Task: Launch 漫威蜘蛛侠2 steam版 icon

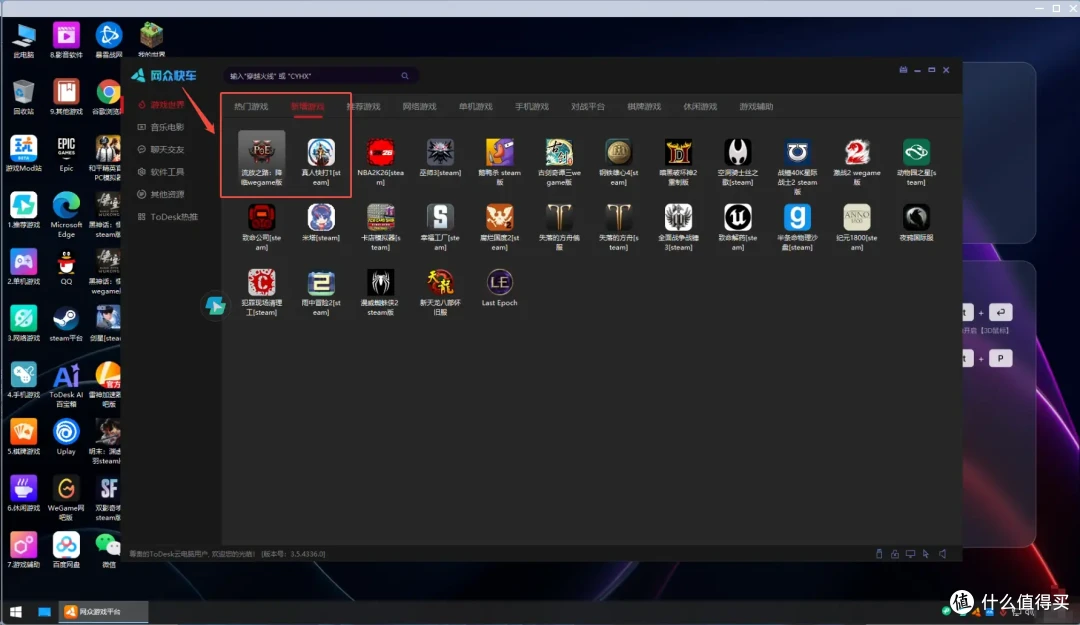Action: pos(380,282)
